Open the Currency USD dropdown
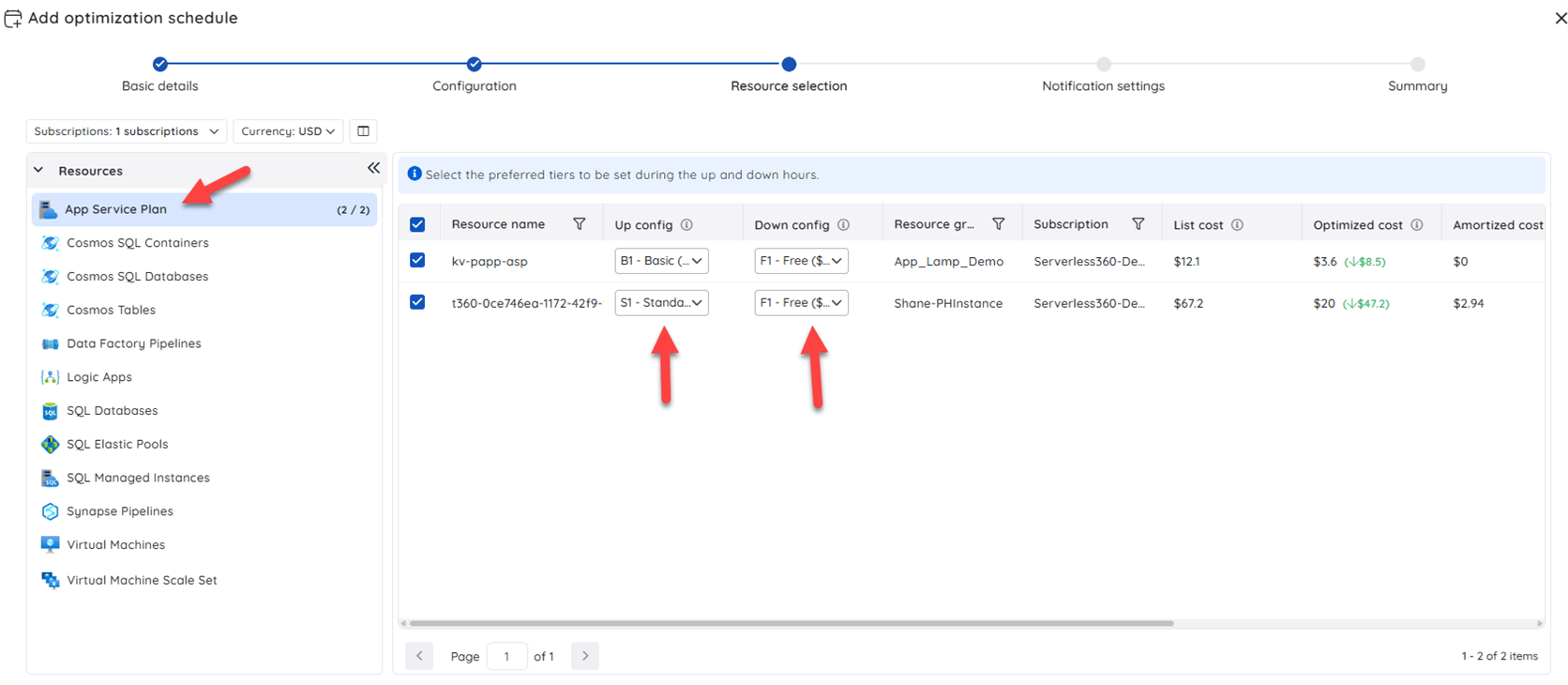The width and height of the screenshot is (1568, 685). [x=287, y=131]
